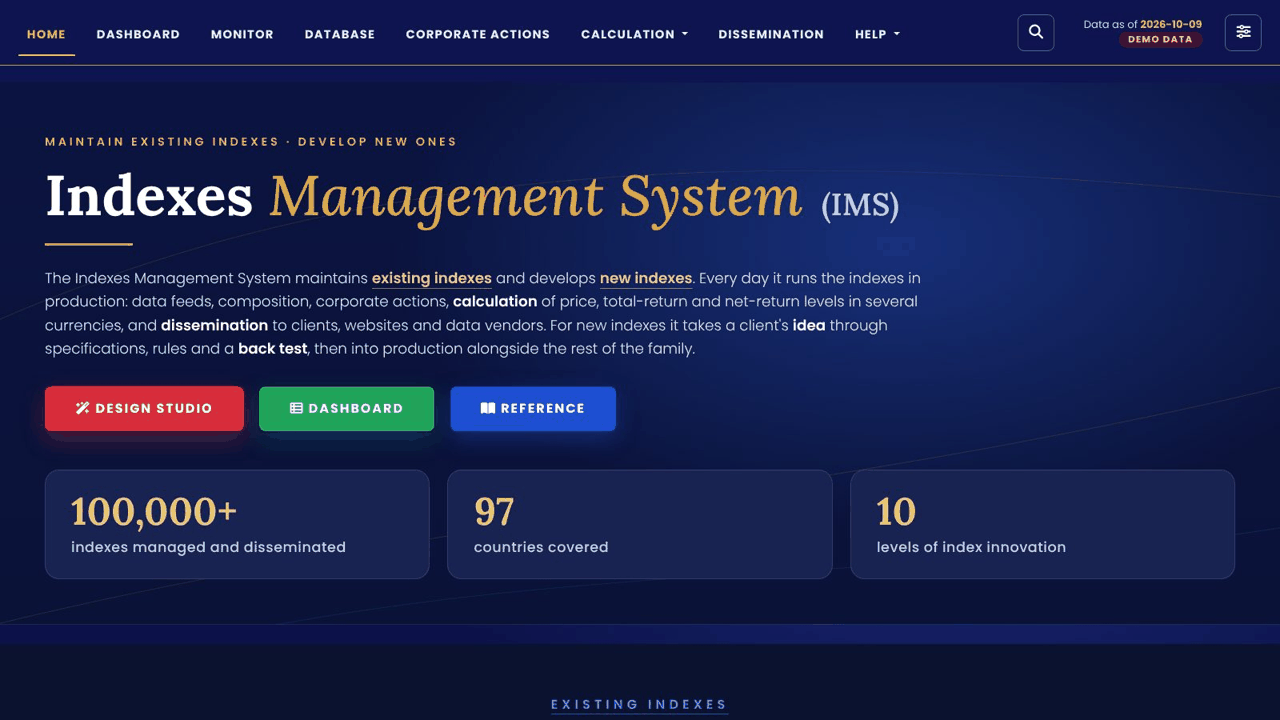Screen dimensions: 1280x720
Task: Open Corporate Actions in the navbar
Action: point(478,34)
